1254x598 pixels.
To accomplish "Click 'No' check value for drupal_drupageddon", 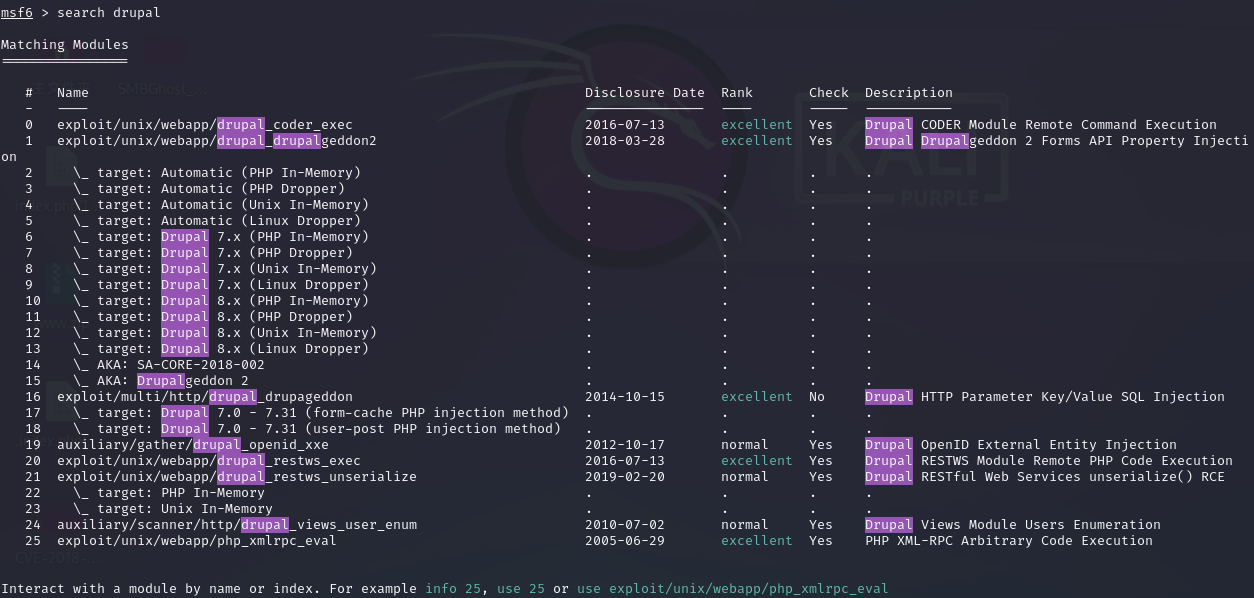I will coord(817,397).
